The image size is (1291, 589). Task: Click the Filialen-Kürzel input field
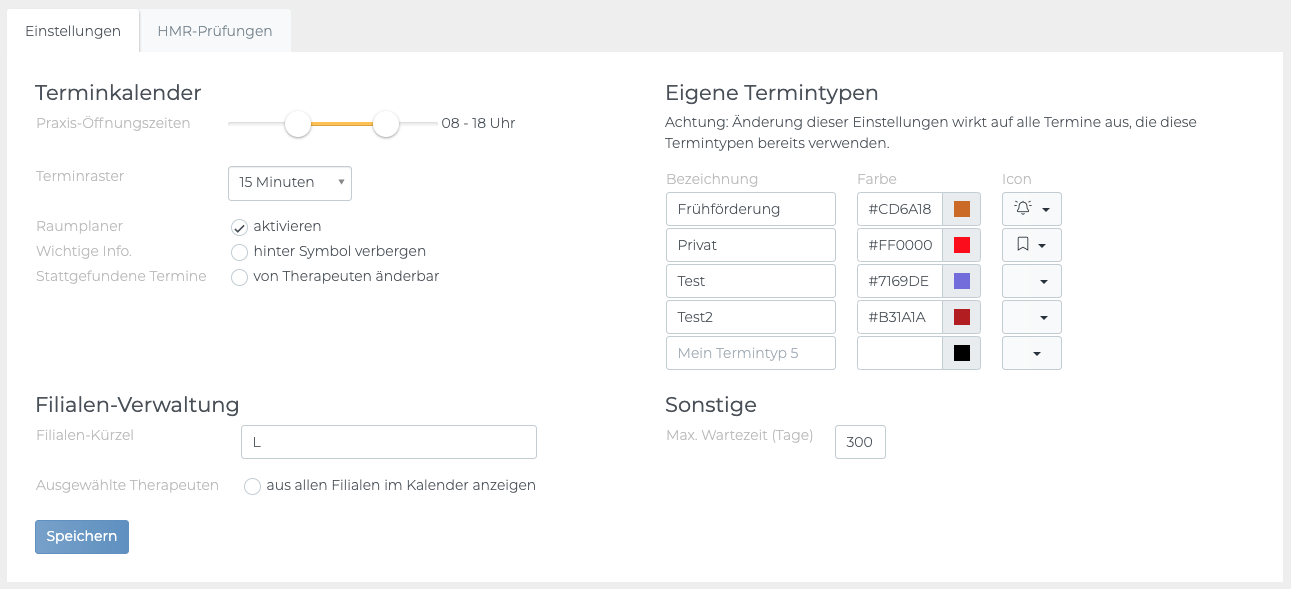tap(388, 442)
